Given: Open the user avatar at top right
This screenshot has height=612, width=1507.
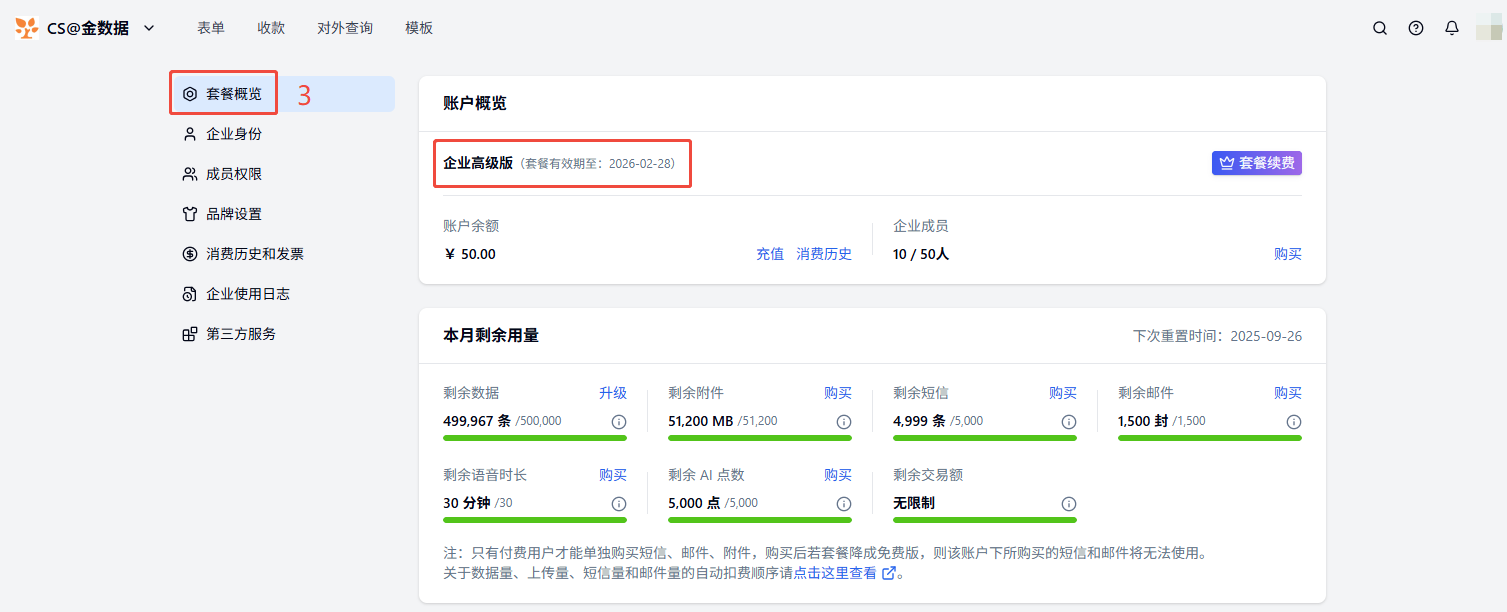Looking at the screenshot, I should click(1488, 28).
